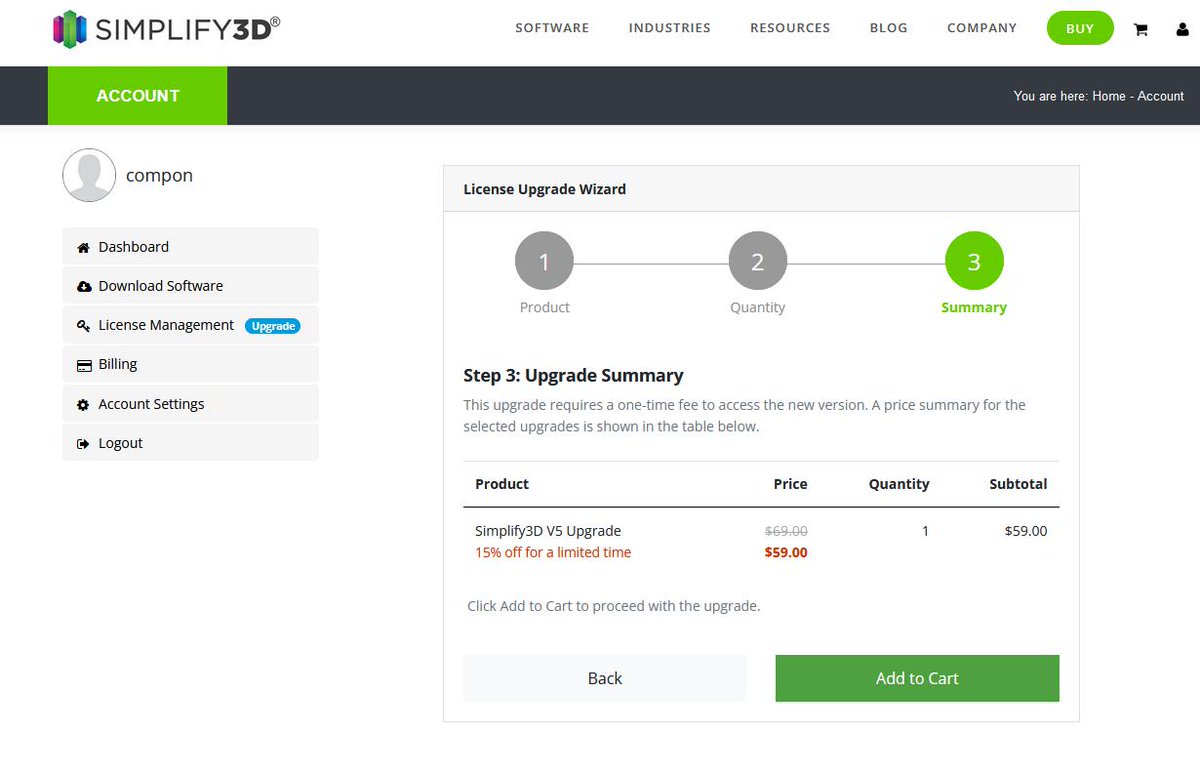Open the Industries menu
This screenshot has height=773, width=1200.
coord(669,28)
